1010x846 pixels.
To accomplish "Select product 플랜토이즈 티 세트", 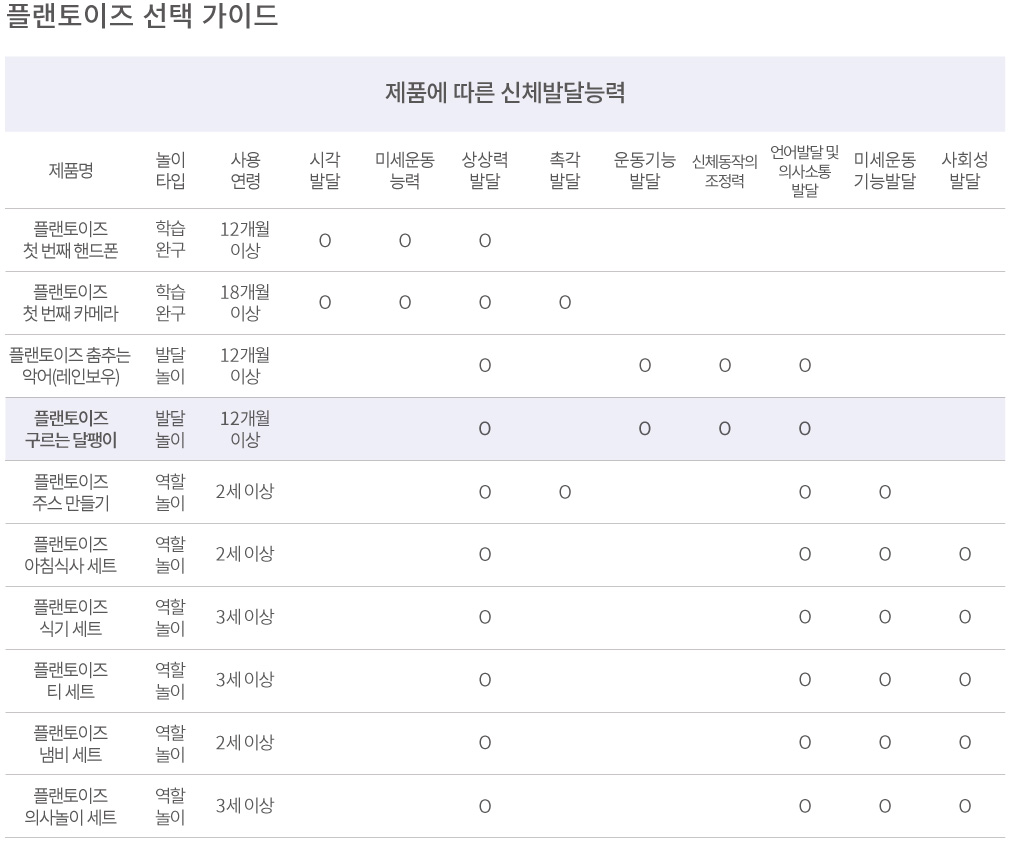I will pyautogui.click(x=71, y=680).
